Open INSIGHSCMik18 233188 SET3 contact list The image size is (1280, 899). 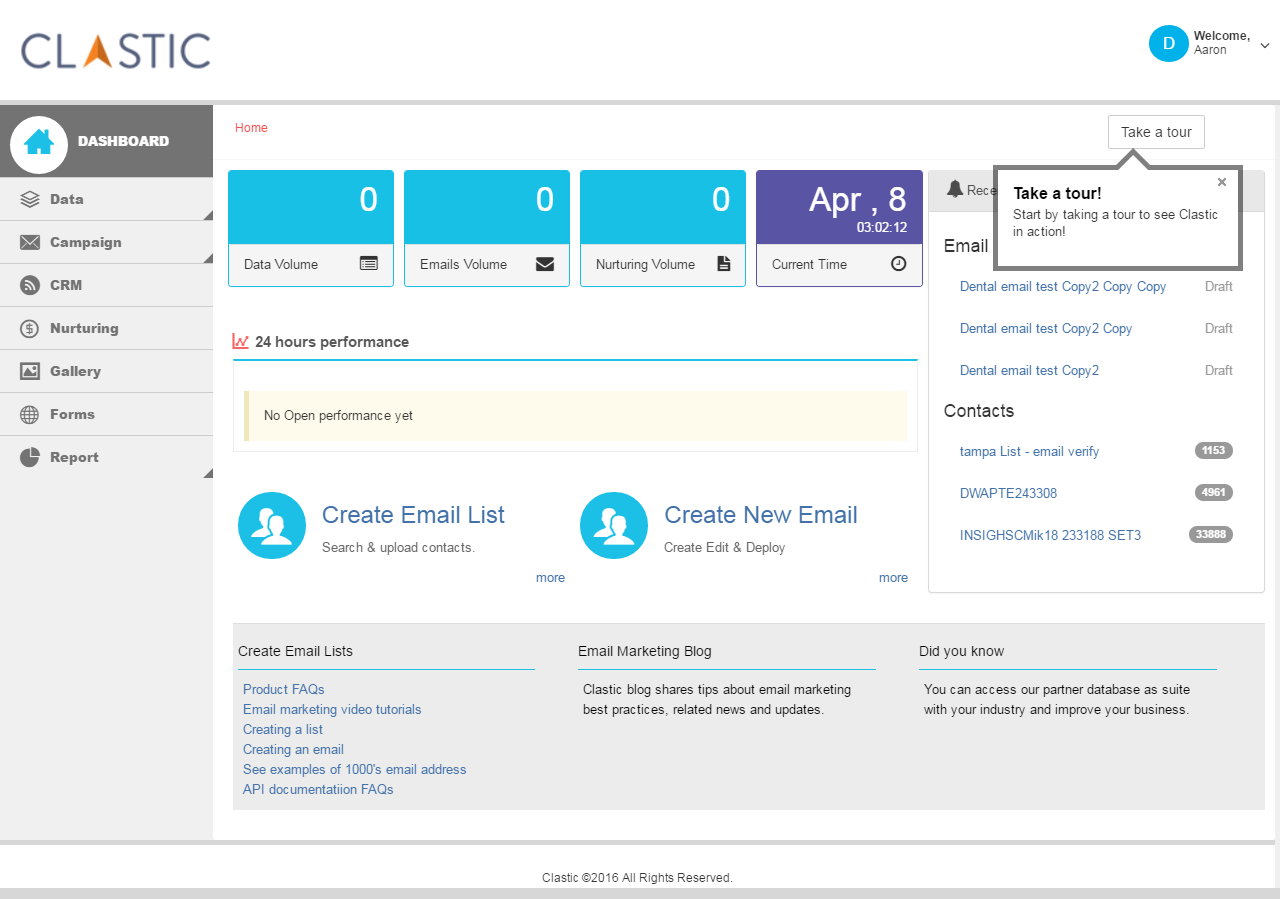(1050, 535)
